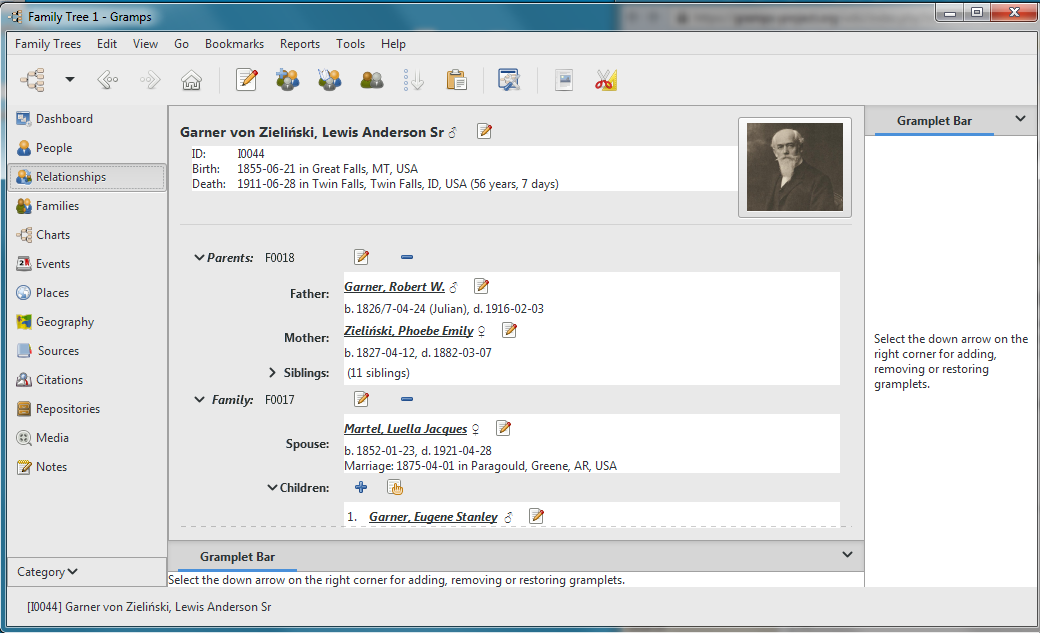Go forward to the next person
The height and width of the screenshot is (633, 1040).
click(150, 80)
